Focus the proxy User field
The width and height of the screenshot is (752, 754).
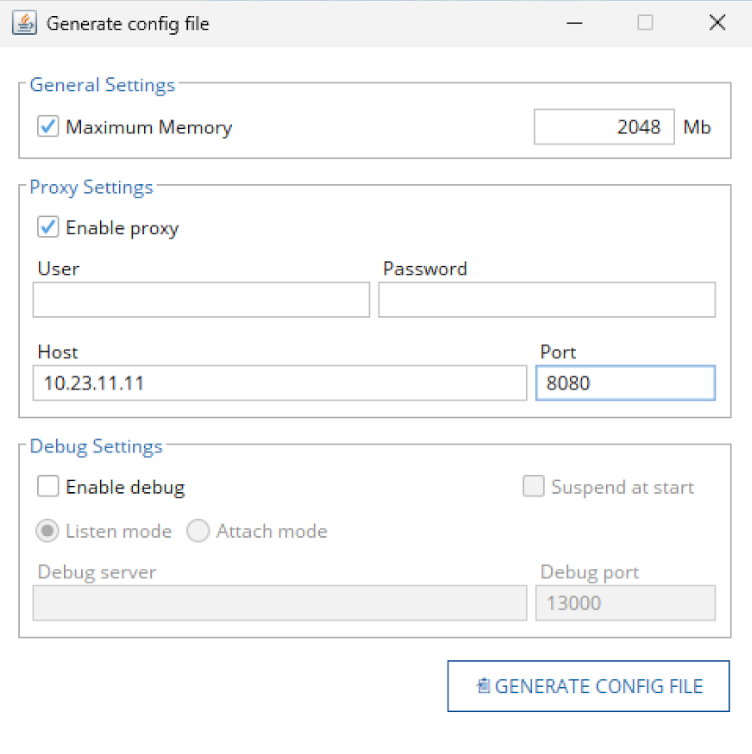(x=201, y=300)
